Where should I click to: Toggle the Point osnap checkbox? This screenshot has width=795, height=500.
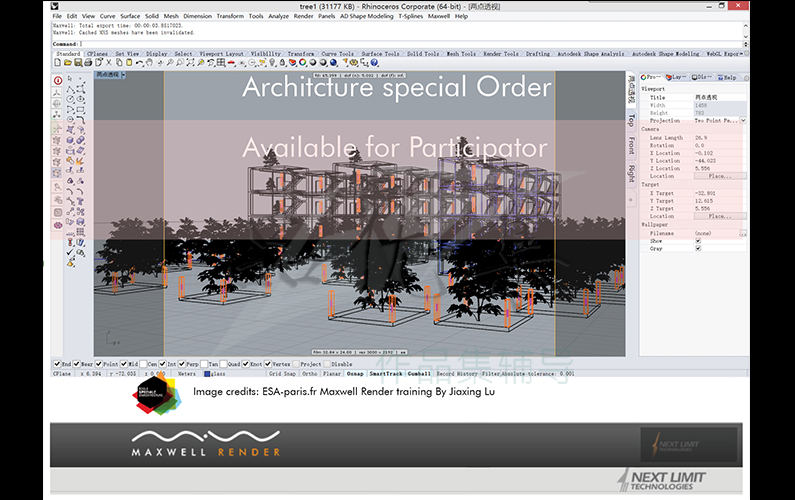click(99, 364)
